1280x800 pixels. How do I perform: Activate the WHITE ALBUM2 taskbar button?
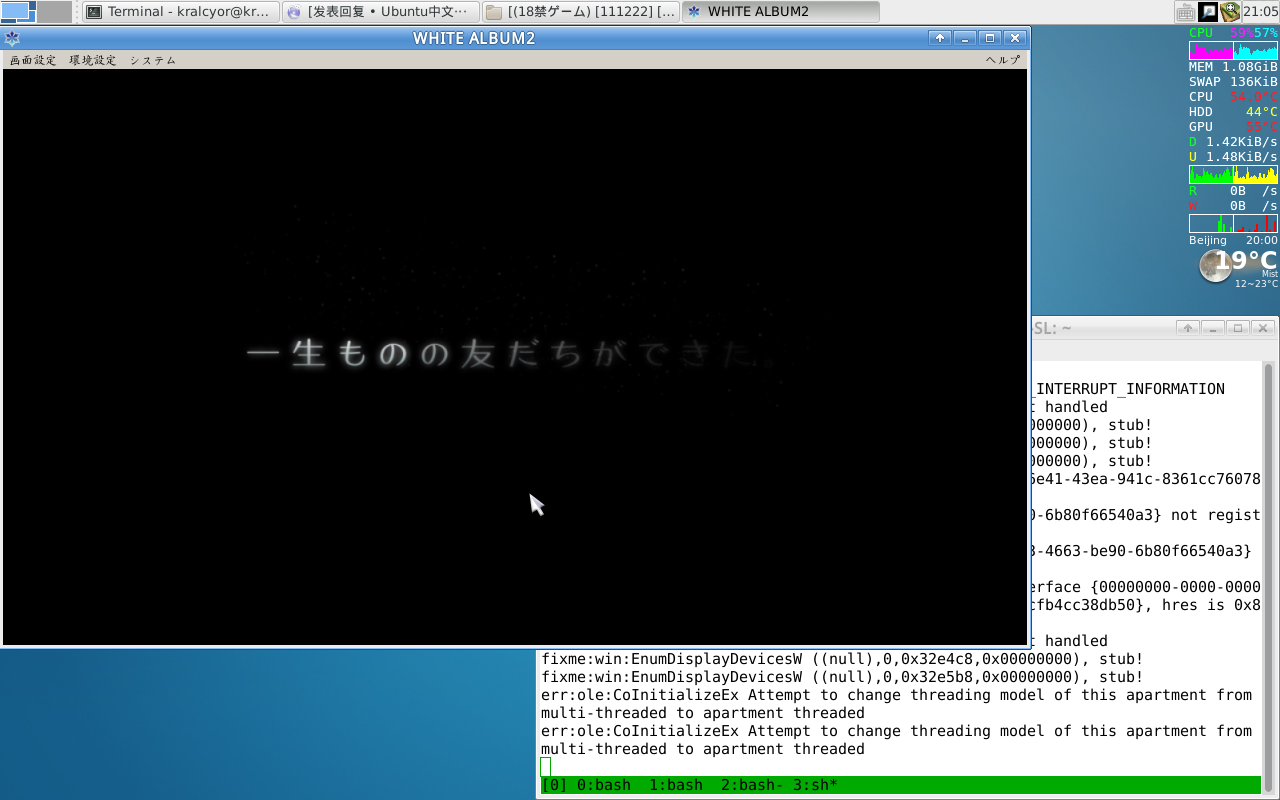[x=781, y=12]
